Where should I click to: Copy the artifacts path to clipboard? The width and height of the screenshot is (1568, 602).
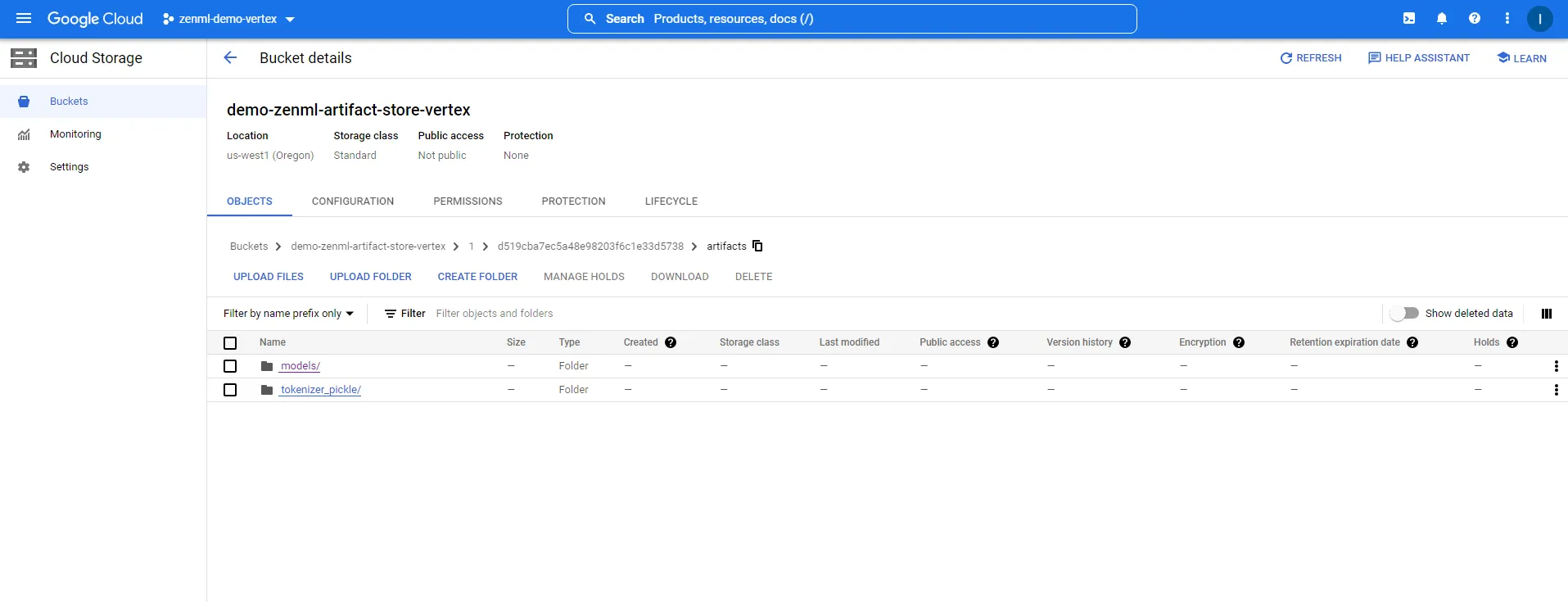757,246
